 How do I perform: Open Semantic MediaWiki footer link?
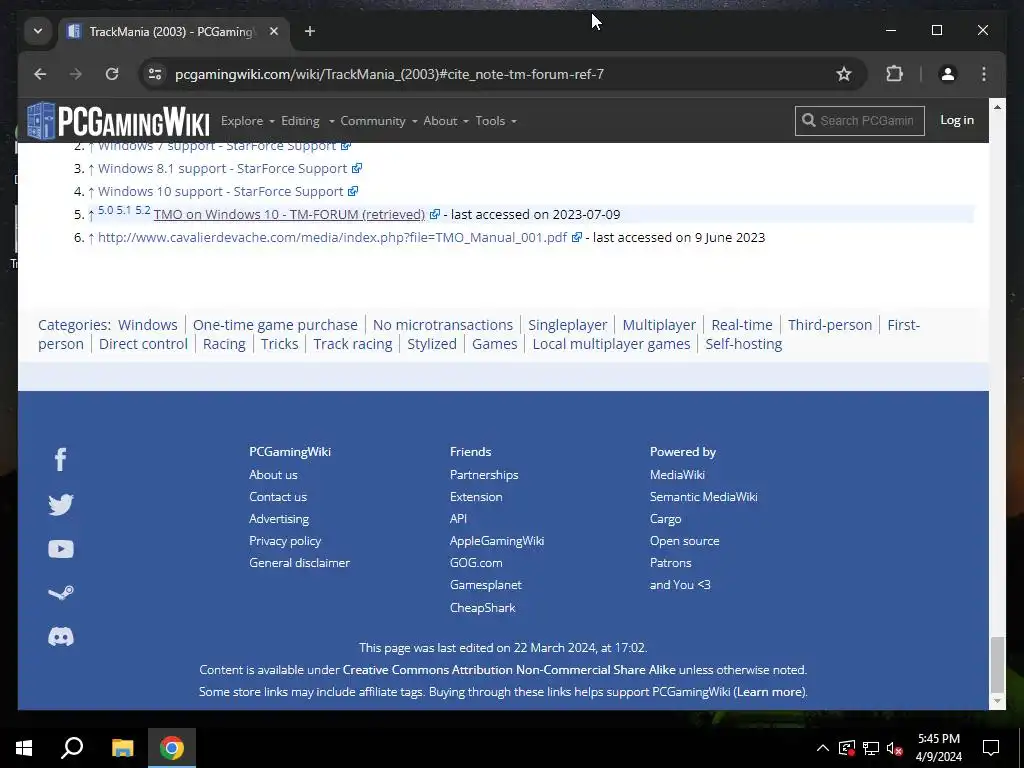703,497
